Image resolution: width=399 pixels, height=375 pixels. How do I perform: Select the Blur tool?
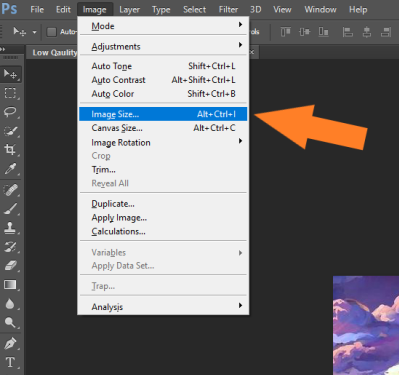coord(11,304)
